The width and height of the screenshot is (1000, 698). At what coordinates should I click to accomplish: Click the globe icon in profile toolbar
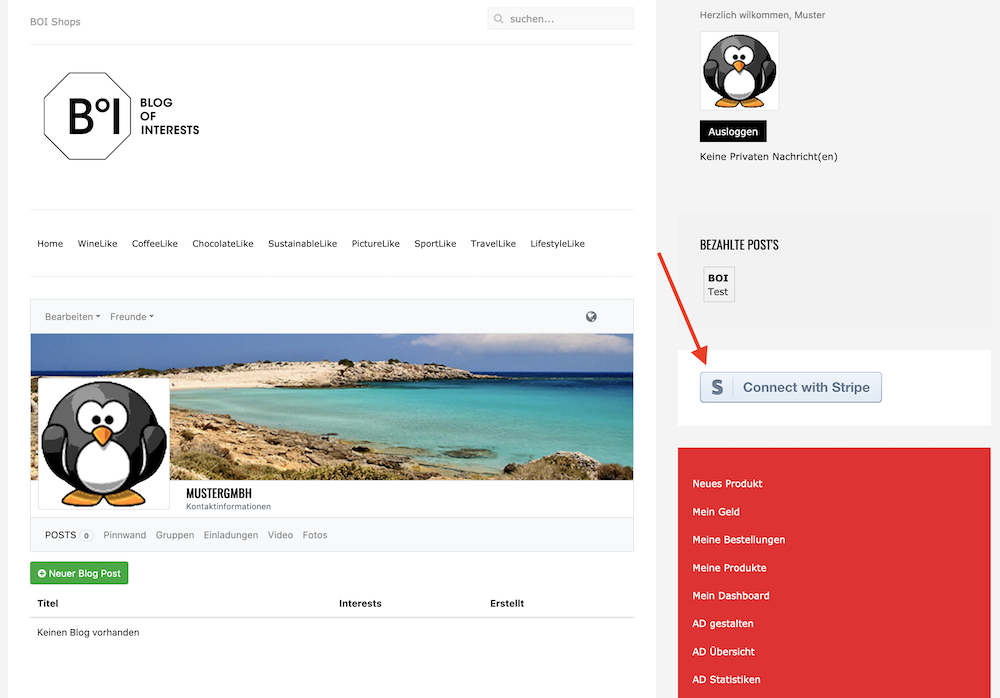[x=591, y=317]
